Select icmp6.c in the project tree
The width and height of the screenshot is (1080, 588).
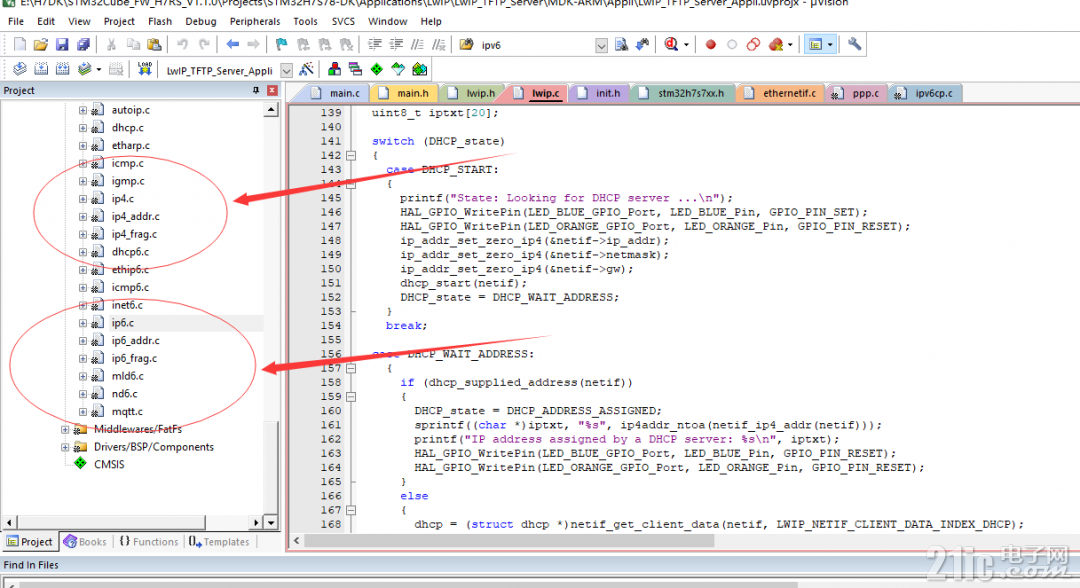coord(129,288)
